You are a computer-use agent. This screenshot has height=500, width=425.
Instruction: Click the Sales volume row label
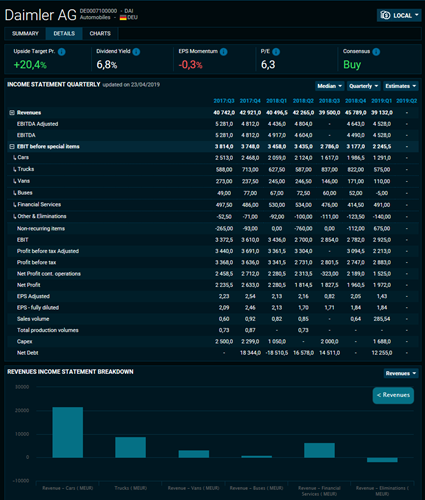tap(33, 319)
